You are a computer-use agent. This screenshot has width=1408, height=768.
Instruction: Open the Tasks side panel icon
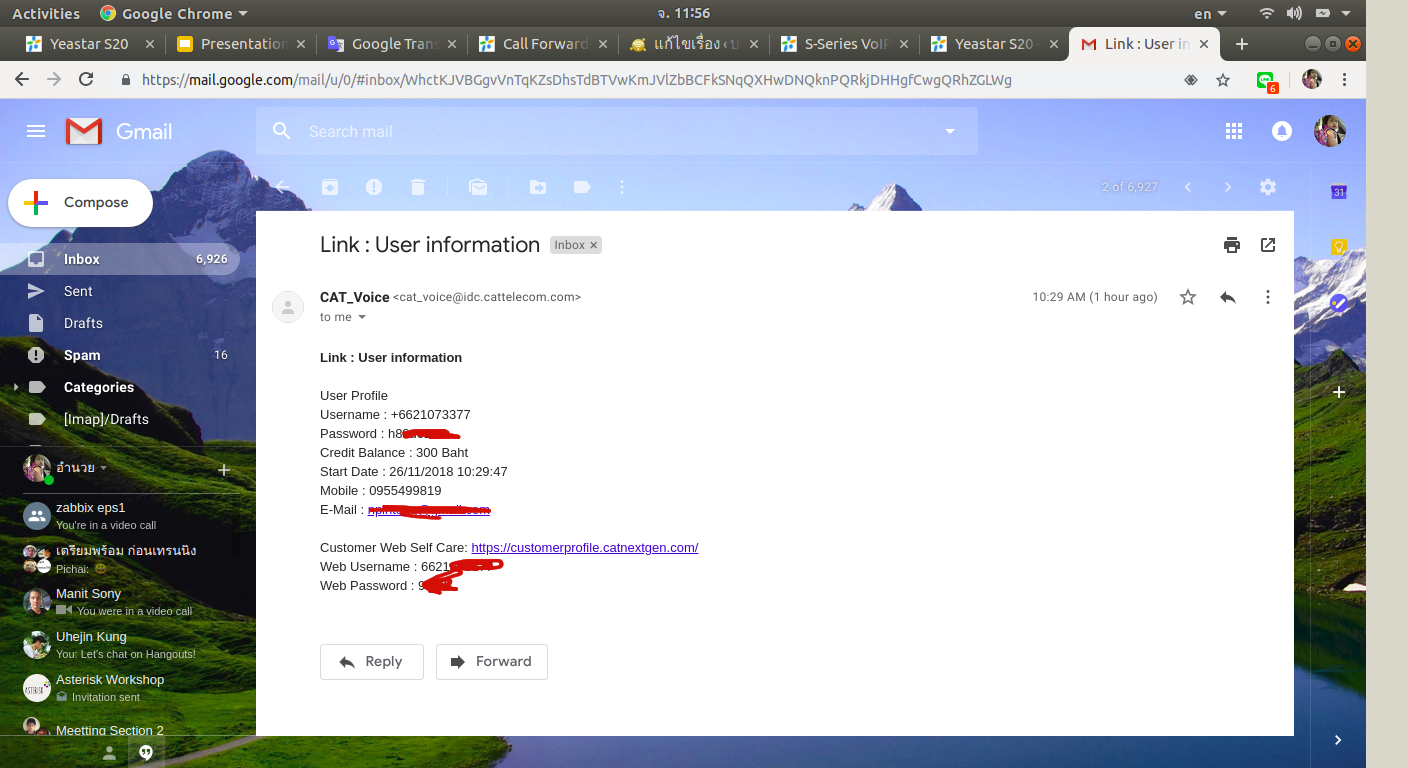pos(1339,302)
